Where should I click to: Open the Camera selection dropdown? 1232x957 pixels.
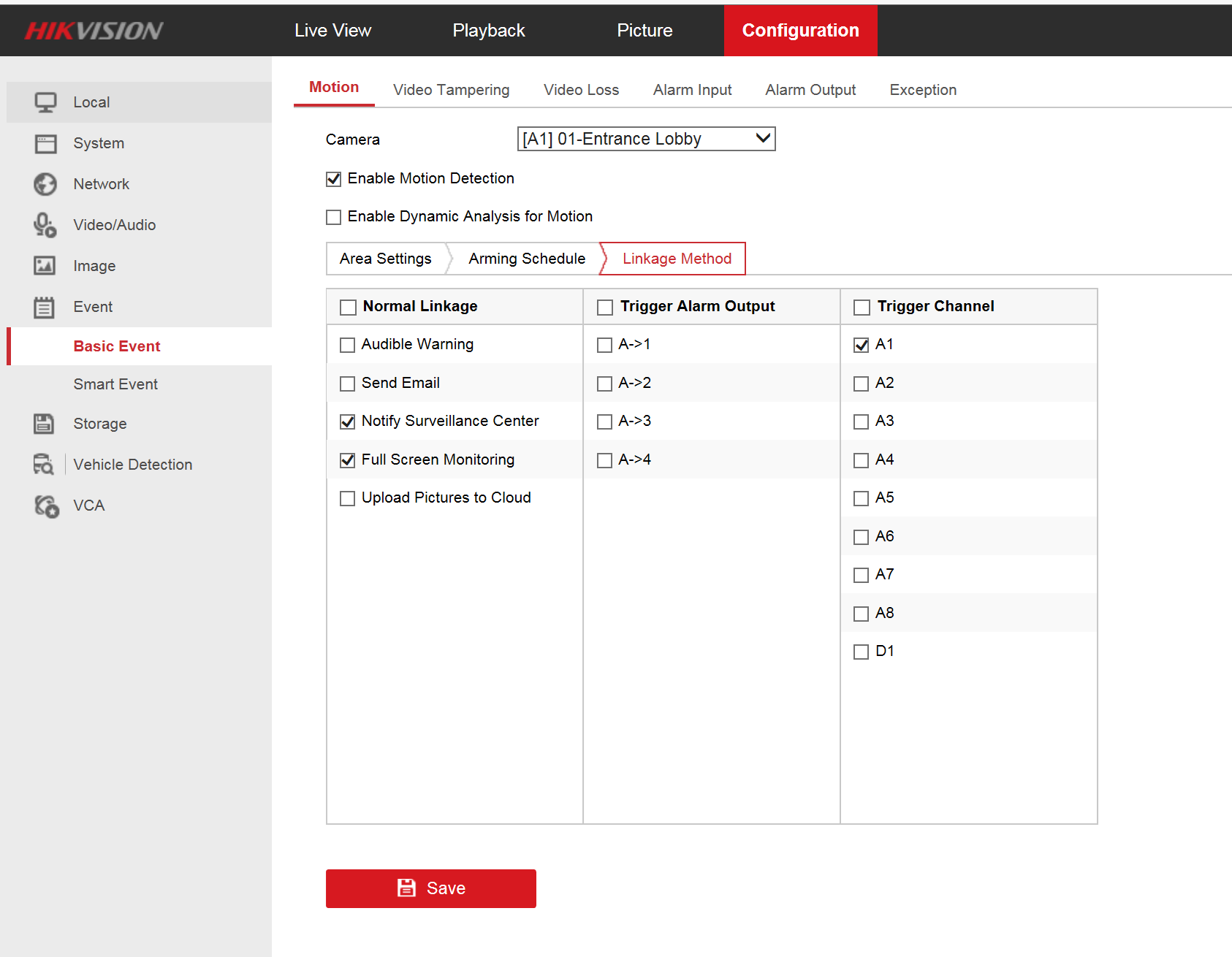point(646,139)
